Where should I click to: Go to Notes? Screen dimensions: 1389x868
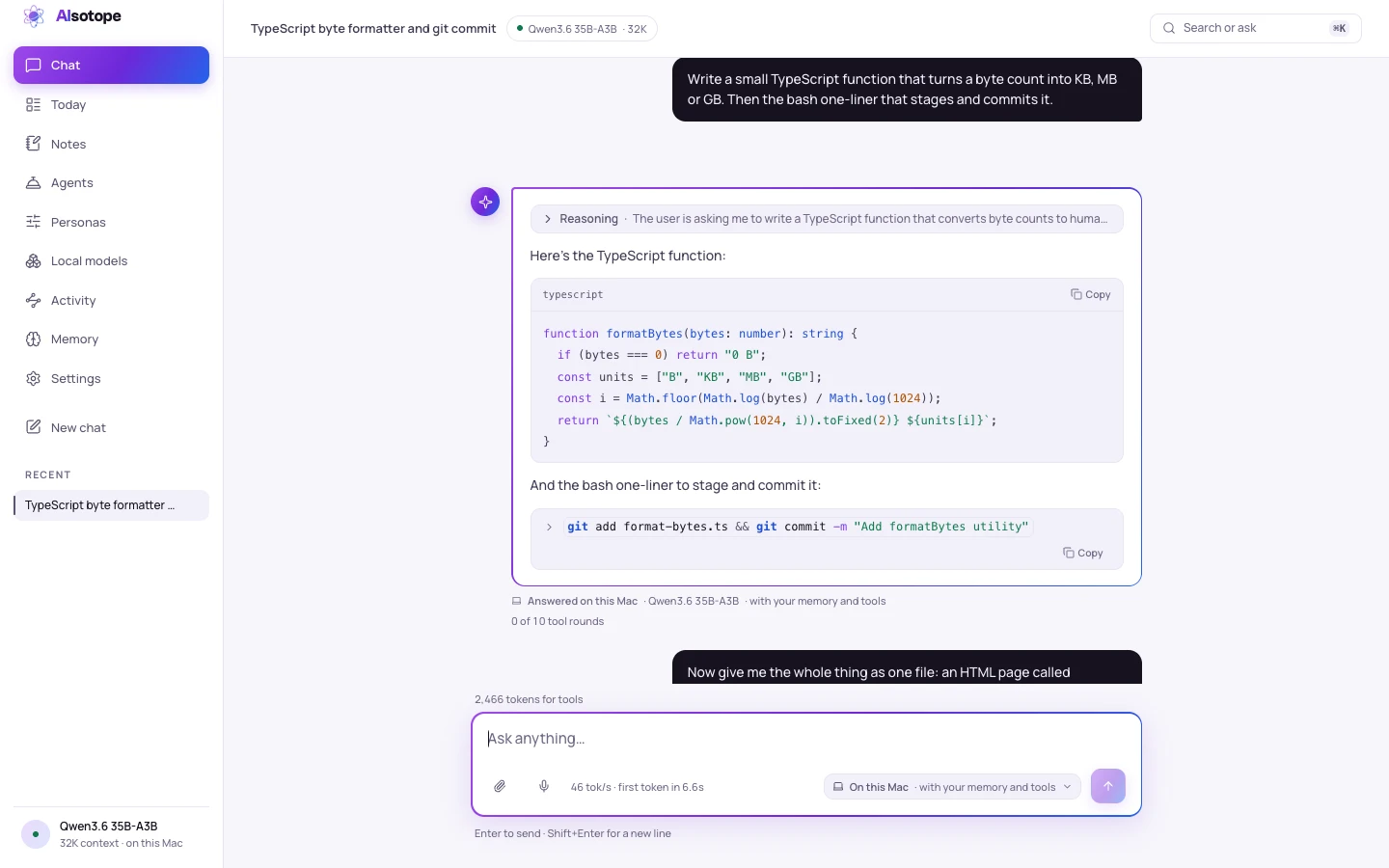(111, 144)
